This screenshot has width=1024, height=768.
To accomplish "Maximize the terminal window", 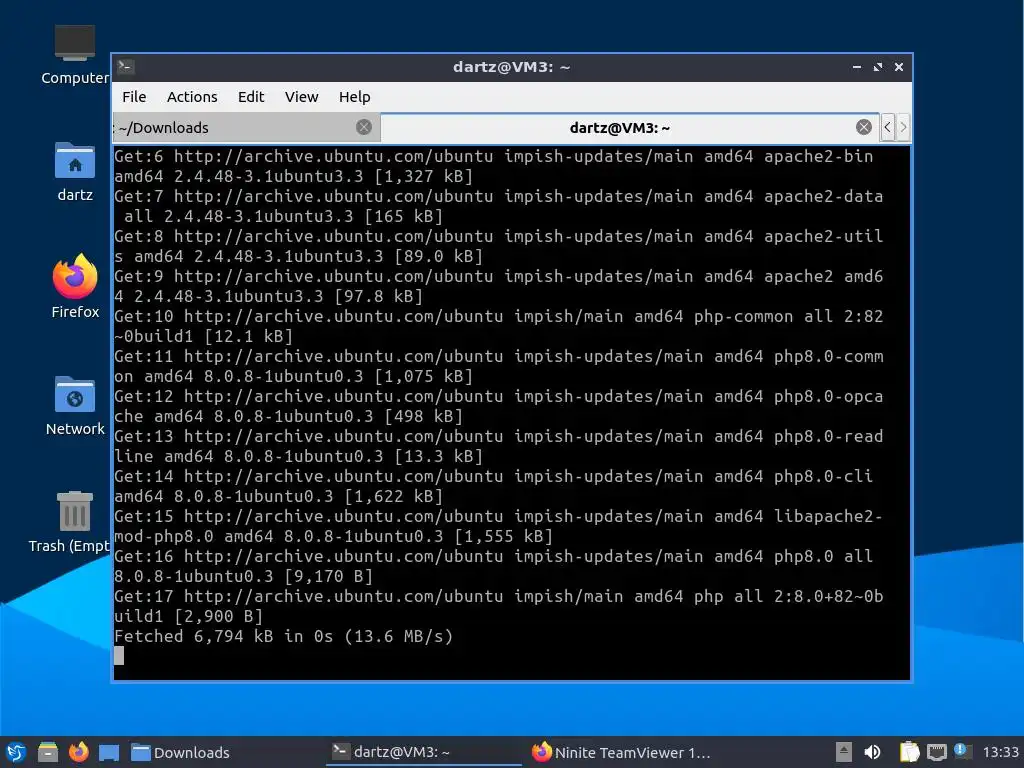I will 878,67.
